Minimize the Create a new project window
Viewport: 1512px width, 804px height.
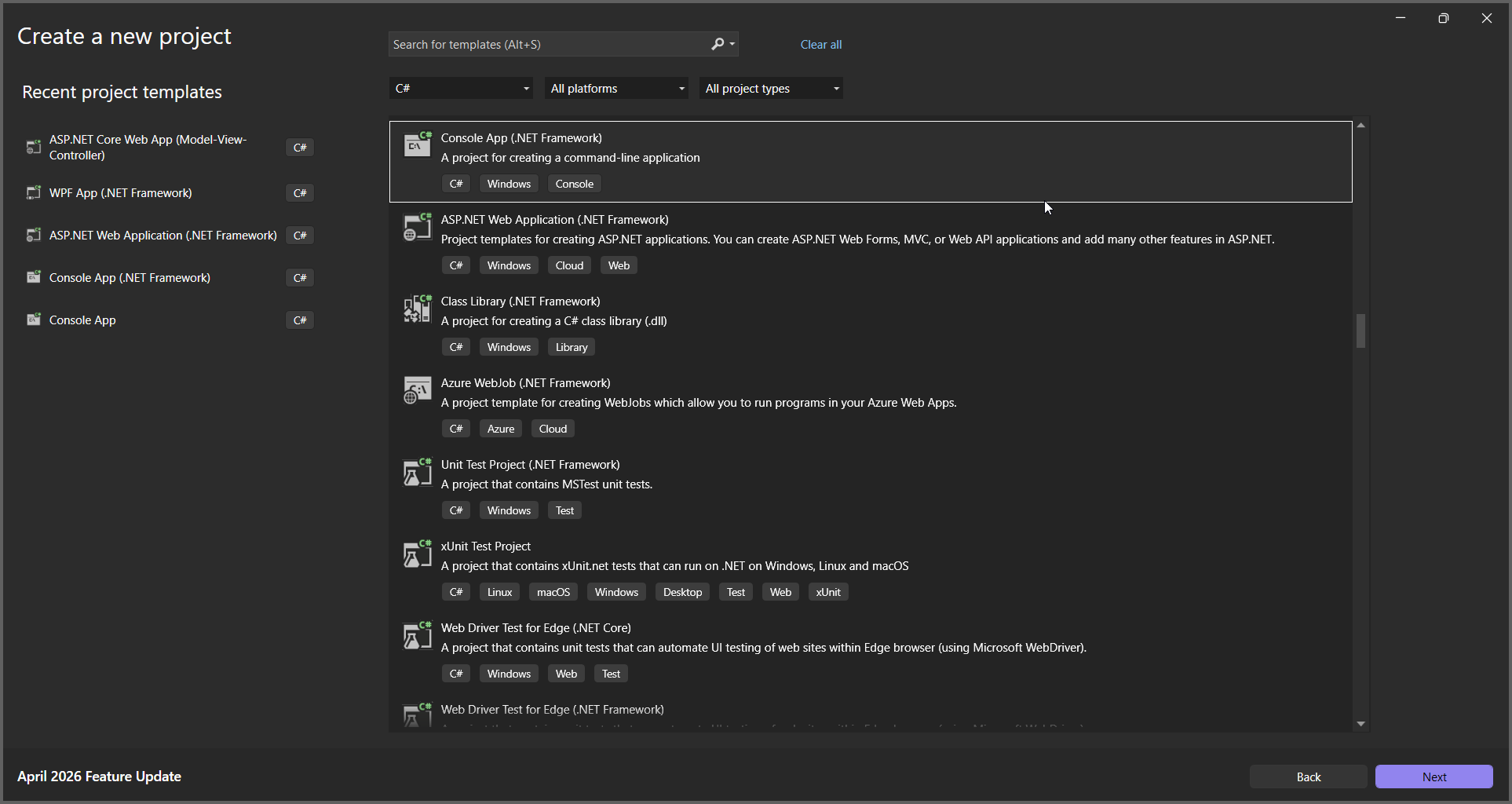click(1400, 18)
